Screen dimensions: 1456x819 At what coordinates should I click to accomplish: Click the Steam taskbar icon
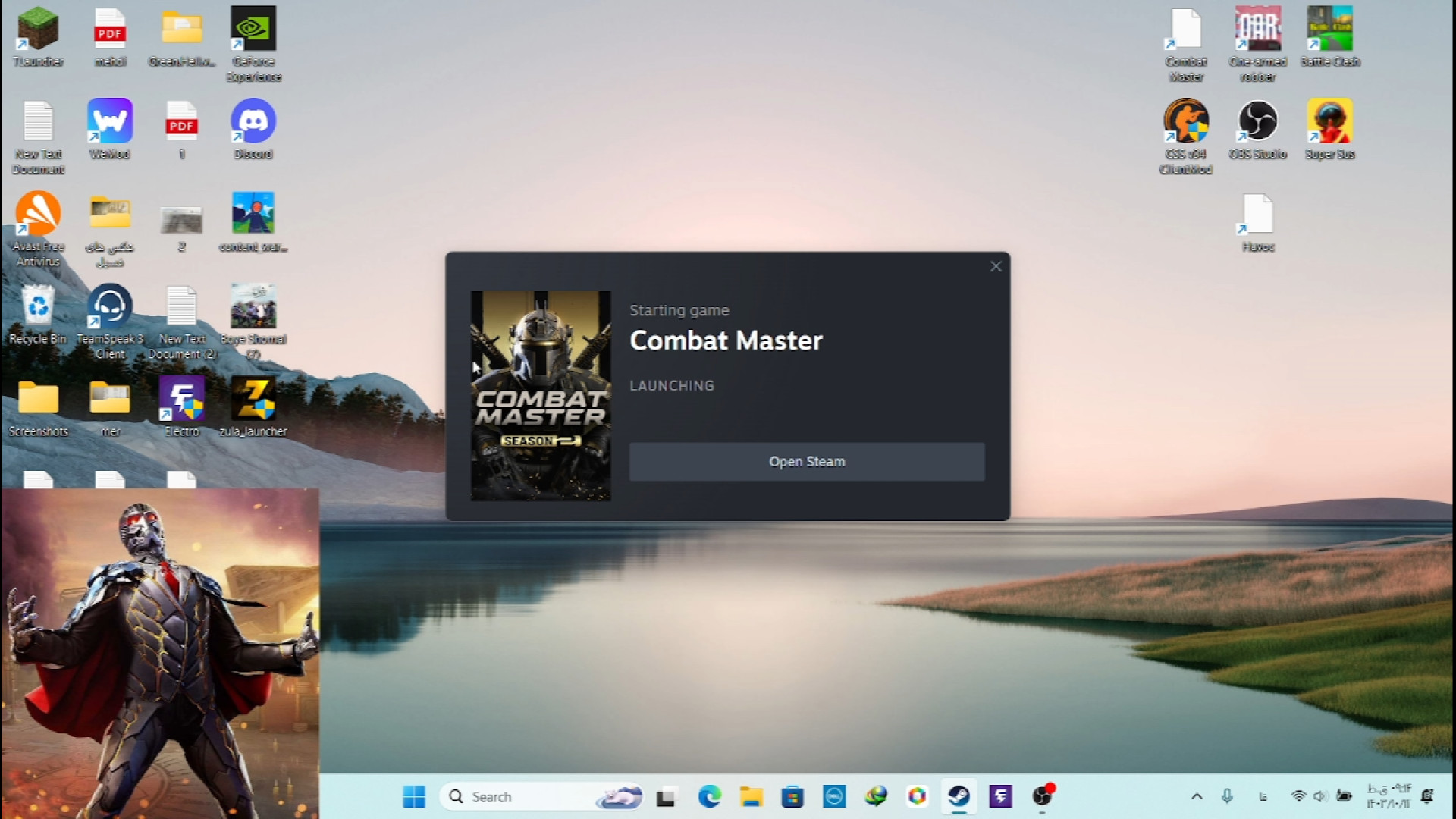coord(959,796)
